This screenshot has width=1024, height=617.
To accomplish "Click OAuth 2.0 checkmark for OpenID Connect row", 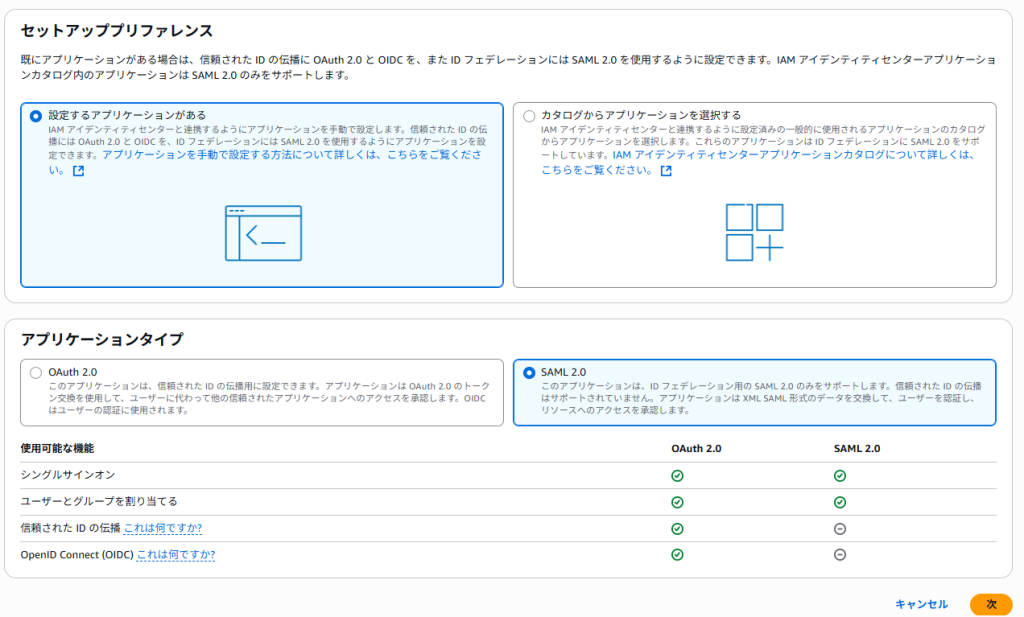I will pos(677,555).
